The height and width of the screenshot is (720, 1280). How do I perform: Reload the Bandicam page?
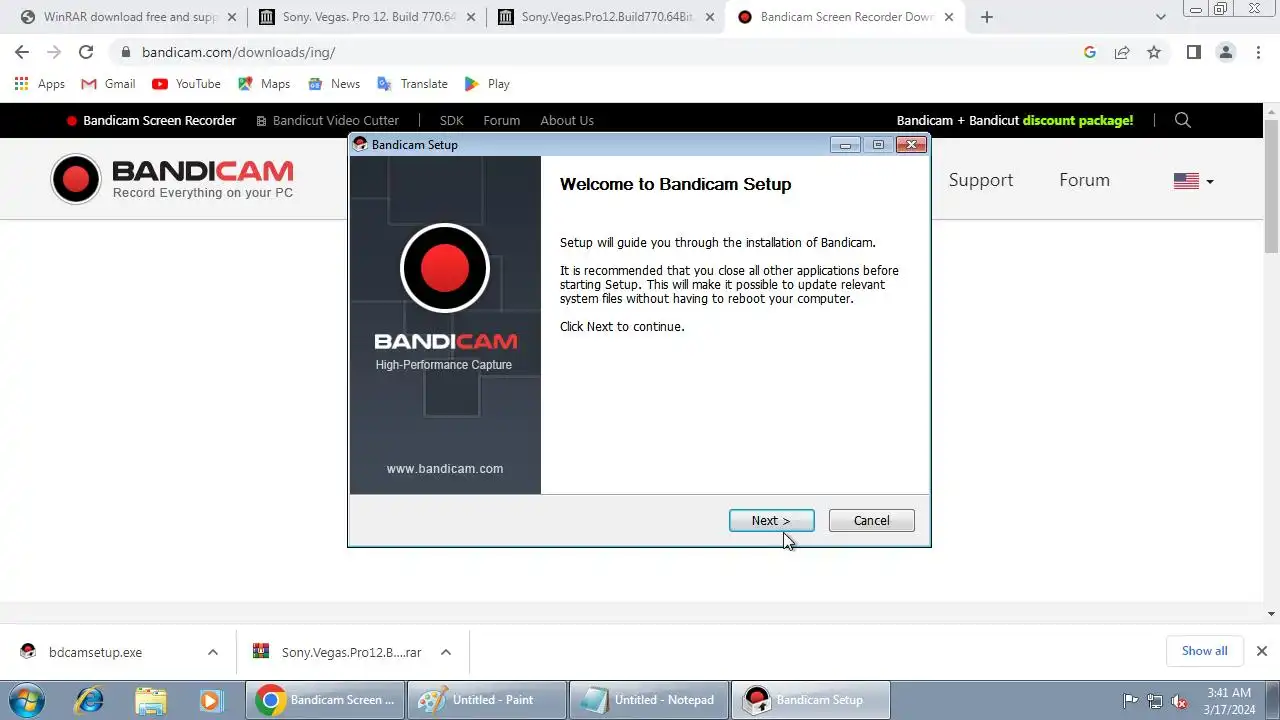point(86,52)
